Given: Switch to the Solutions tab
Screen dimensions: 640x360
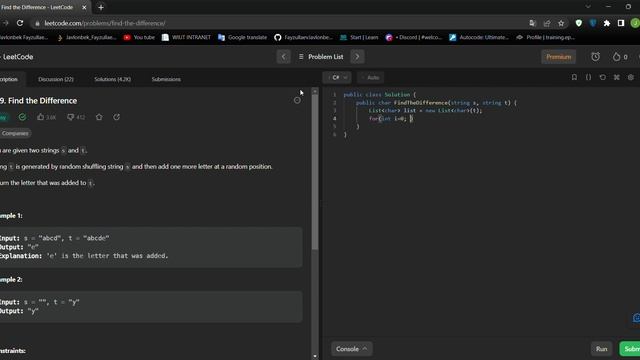Looking at the screenshot, I should tap(113, 79).
